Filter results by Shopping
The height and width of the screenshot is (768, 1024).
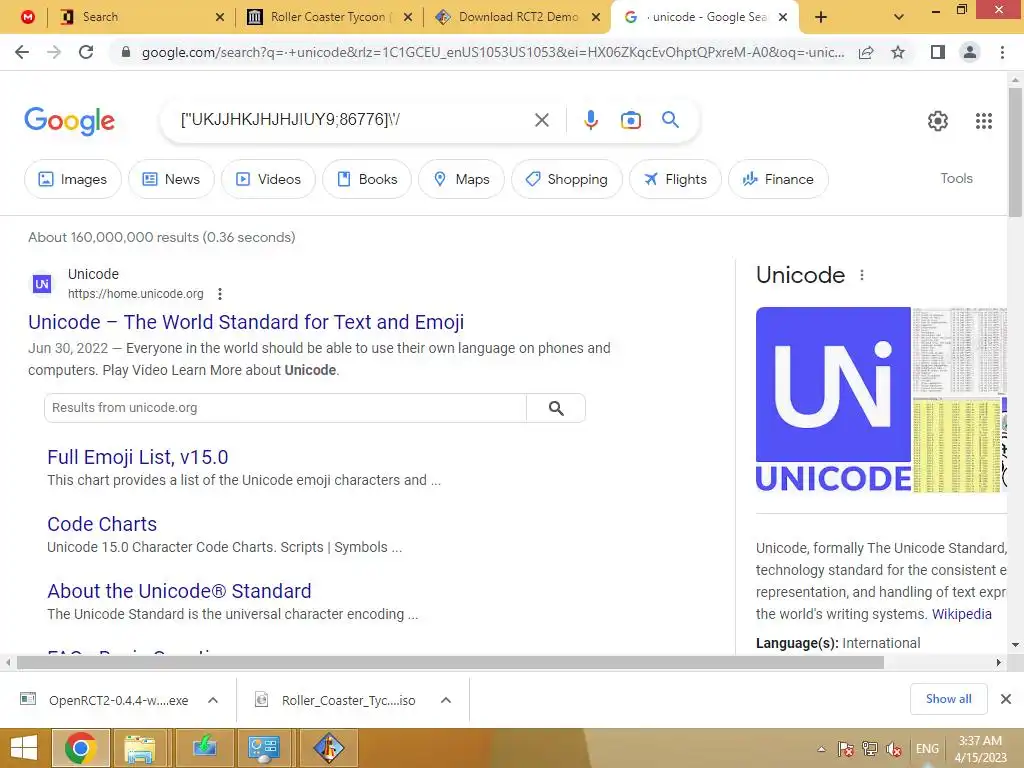[566, 179]
